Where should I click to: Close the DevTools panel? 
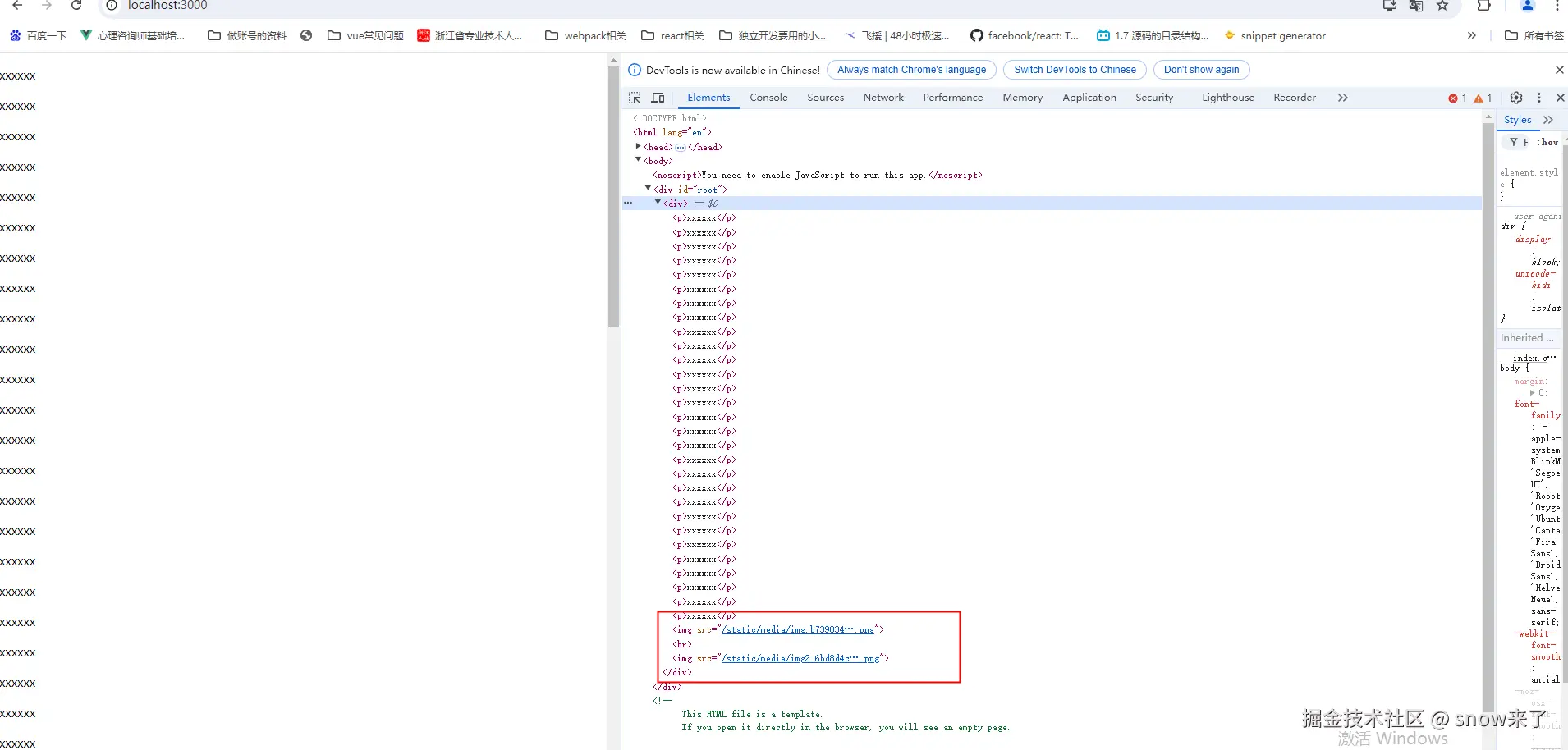click(1561, 98)
